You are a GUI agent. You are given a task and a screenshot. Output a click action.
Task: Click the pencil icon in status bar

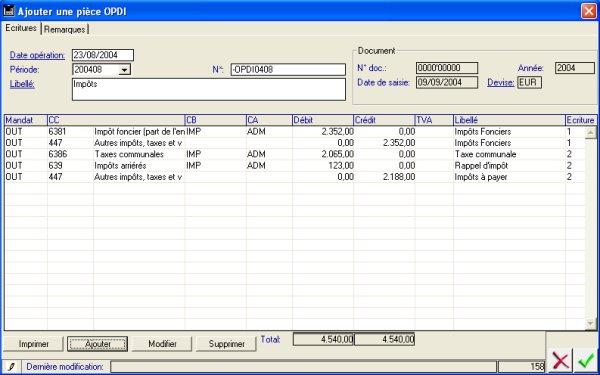tap(11, 367)
